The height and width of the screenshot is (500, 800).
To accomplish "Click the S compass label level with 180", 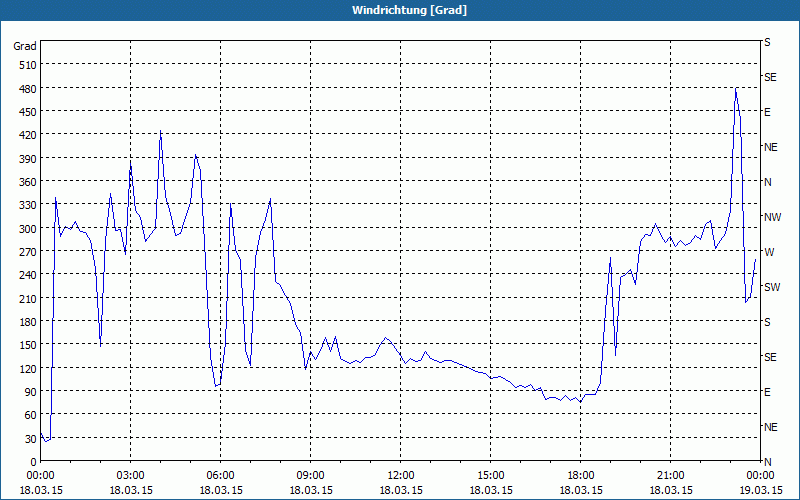I will coord(767,322).
